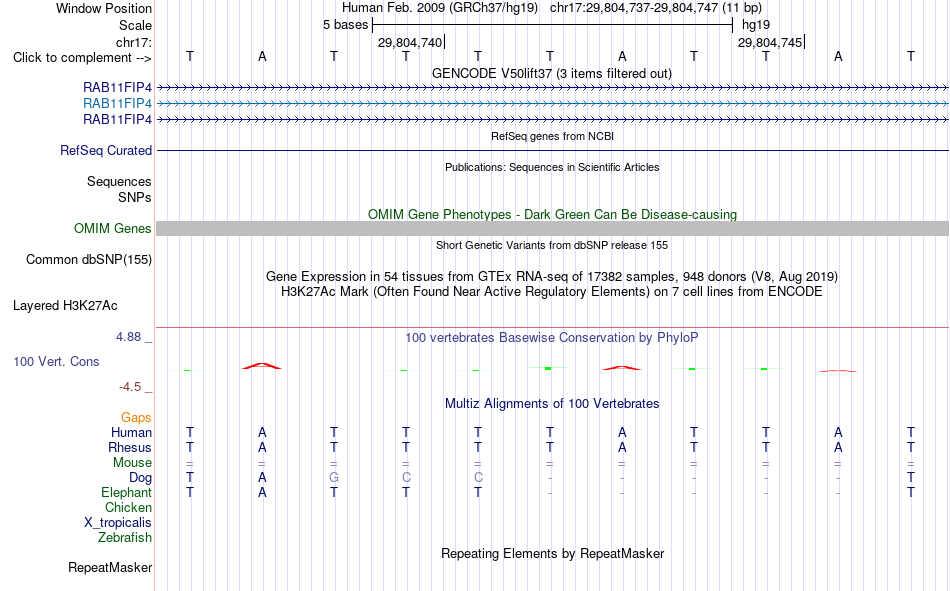Select the Human alignment row label
This screenshot has width=950, height=591.
131,432
